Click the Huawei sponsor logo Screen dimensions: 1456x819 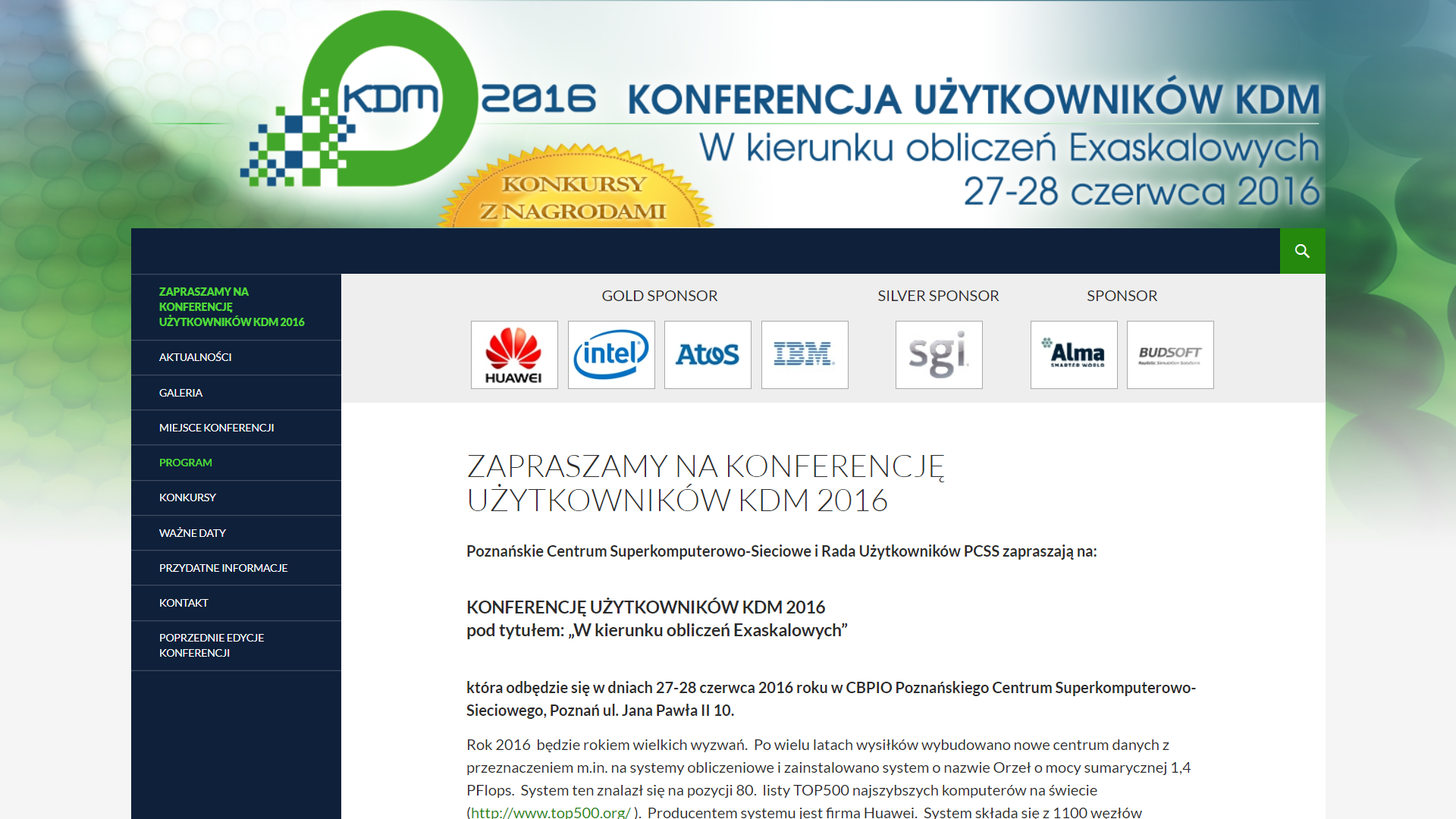[514, 355]
